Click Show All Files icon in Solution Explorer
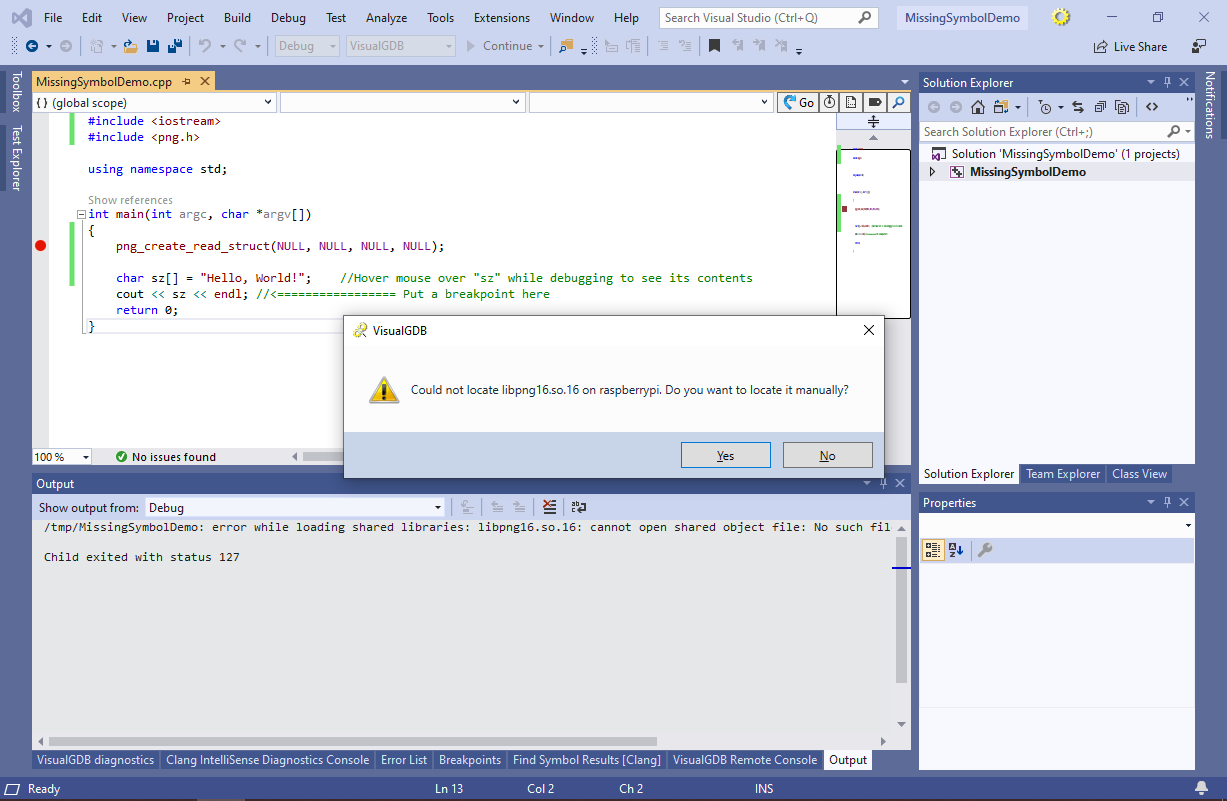The image size is (1227, 801). pyautogui.click(x=1122, y=107)
